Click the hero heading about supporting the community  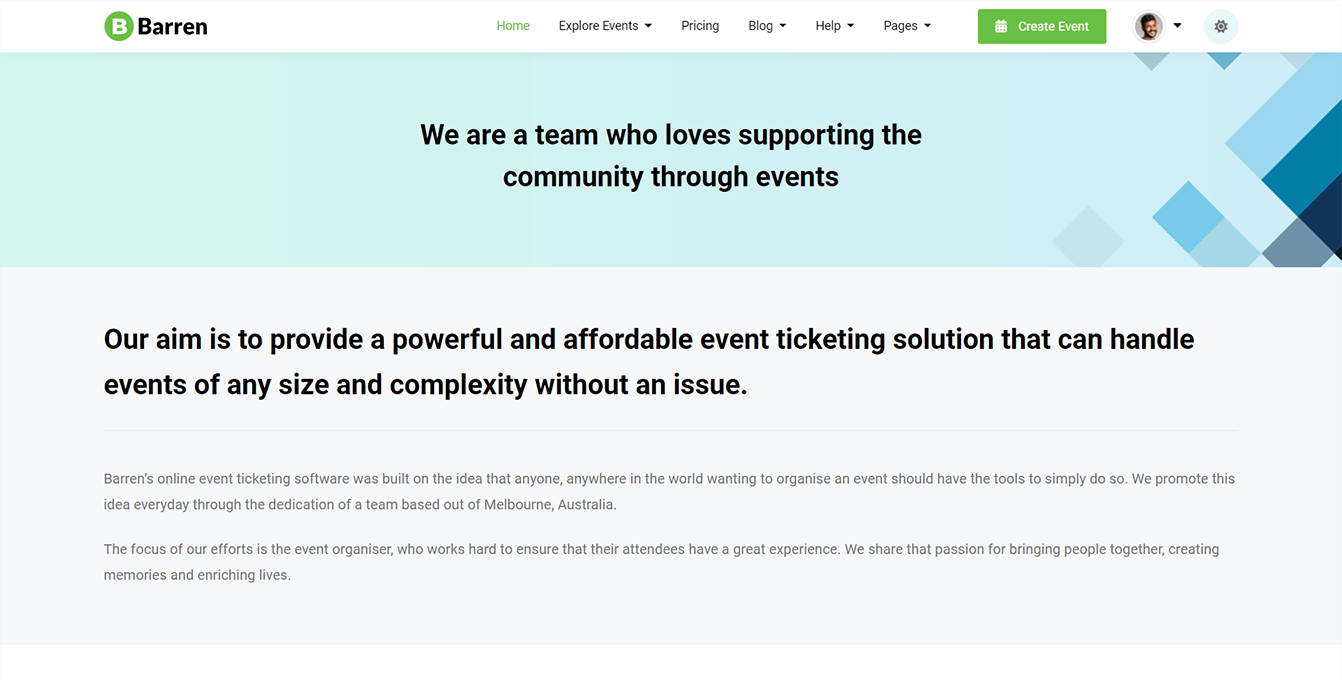point(670,155)
